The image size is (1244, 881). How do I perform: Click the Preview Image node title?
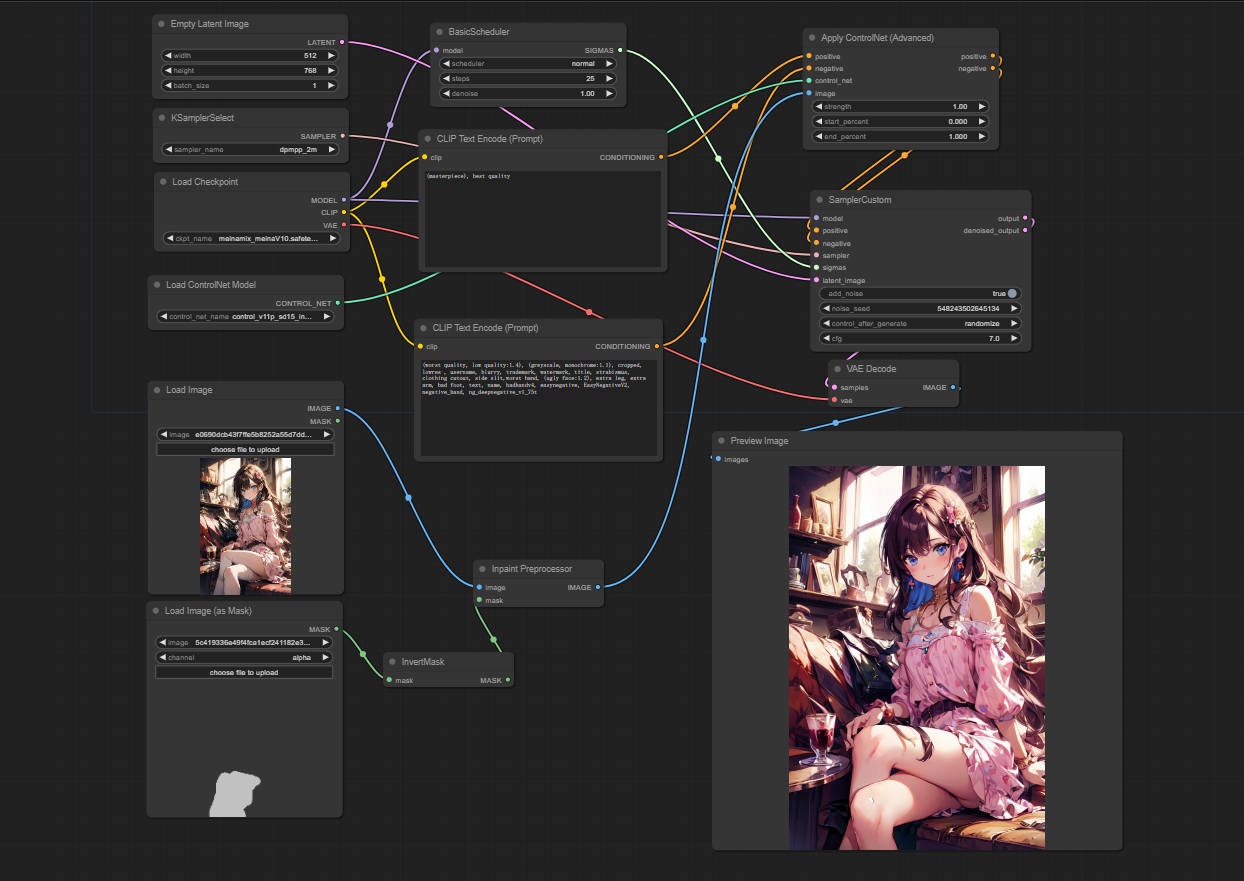(759, 441)
